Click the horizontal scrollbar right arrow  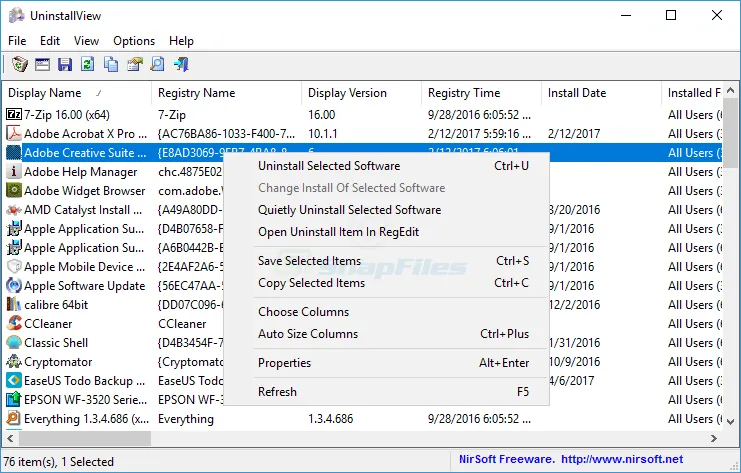point(714,439)
